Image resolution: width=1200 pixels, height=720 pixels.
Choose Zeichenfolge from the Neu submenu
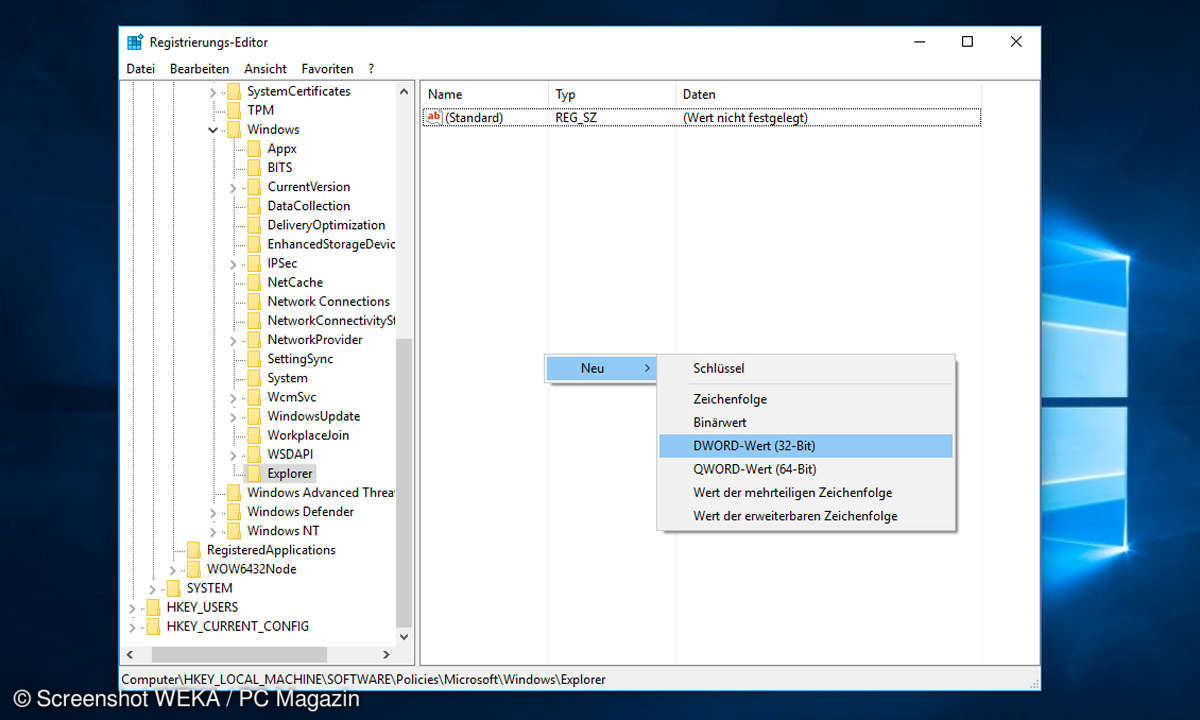point(805,399)
